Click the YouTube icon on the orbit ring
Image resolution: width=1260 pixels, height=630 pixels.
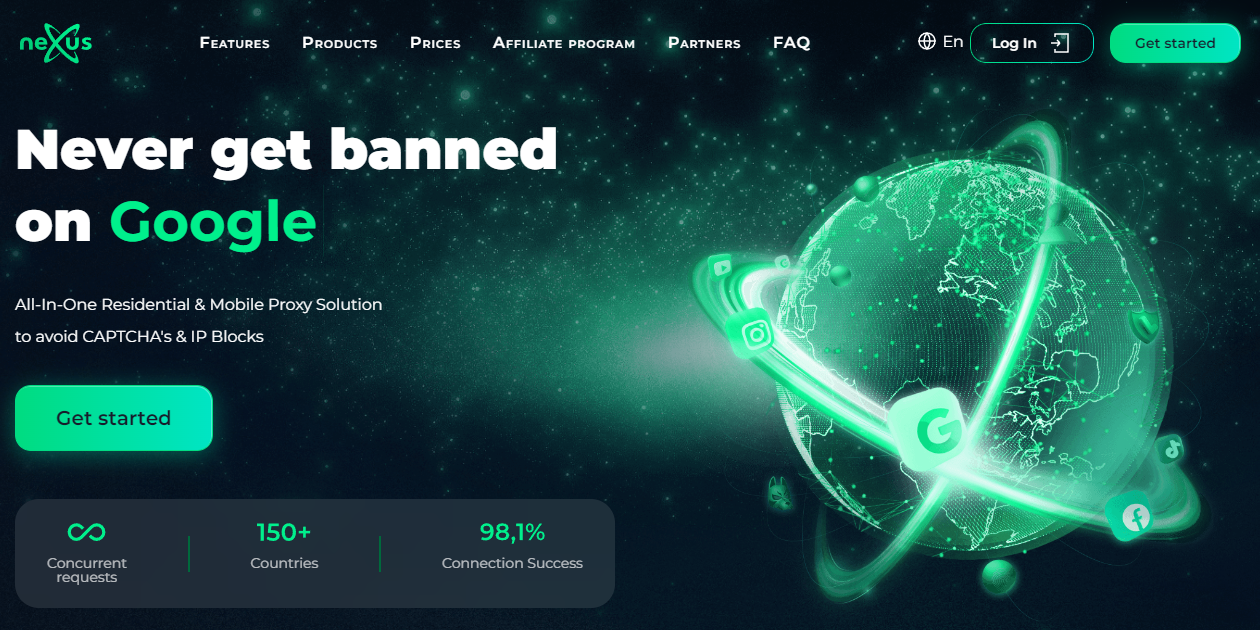pos(721,267)
